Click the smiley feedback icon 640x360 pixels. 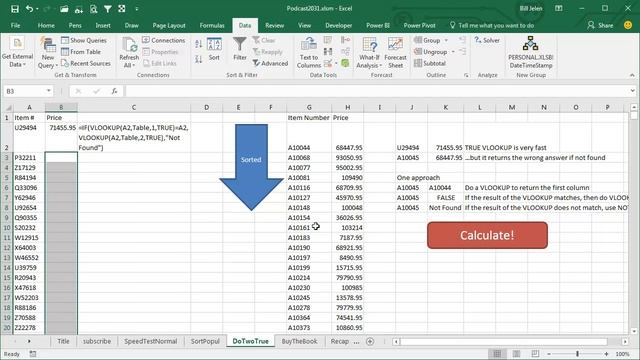coord(628,25)
